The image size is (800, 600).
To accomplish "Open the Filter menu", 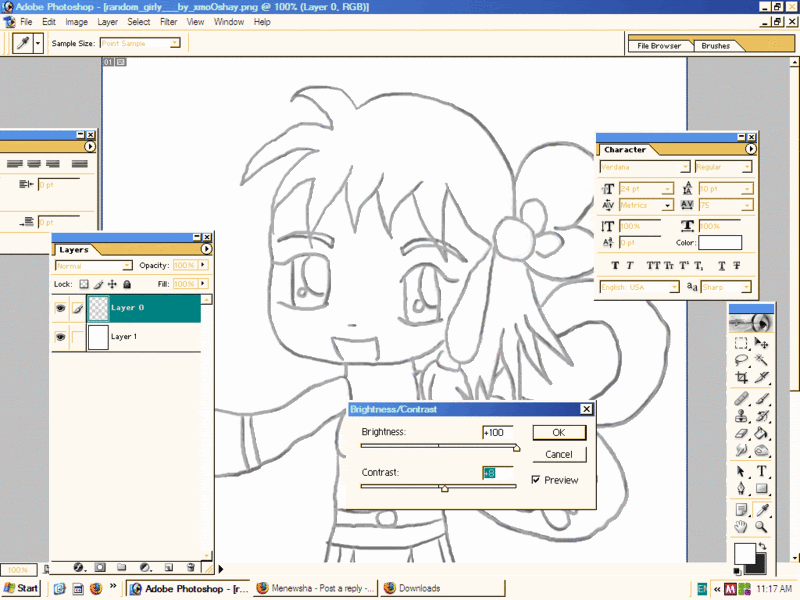I will pyautogui.click(x=168, y=22).
